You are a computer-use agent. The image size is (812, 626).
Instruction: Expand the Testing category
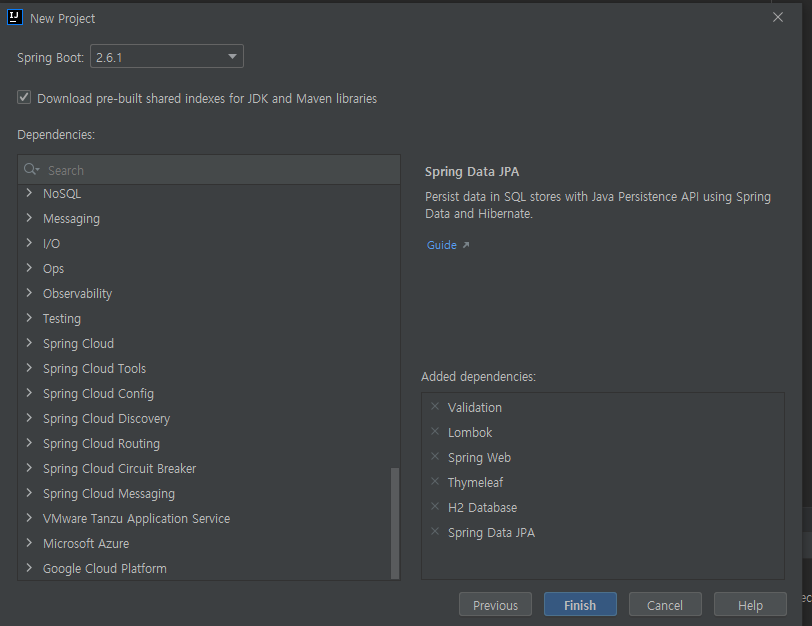30,318
